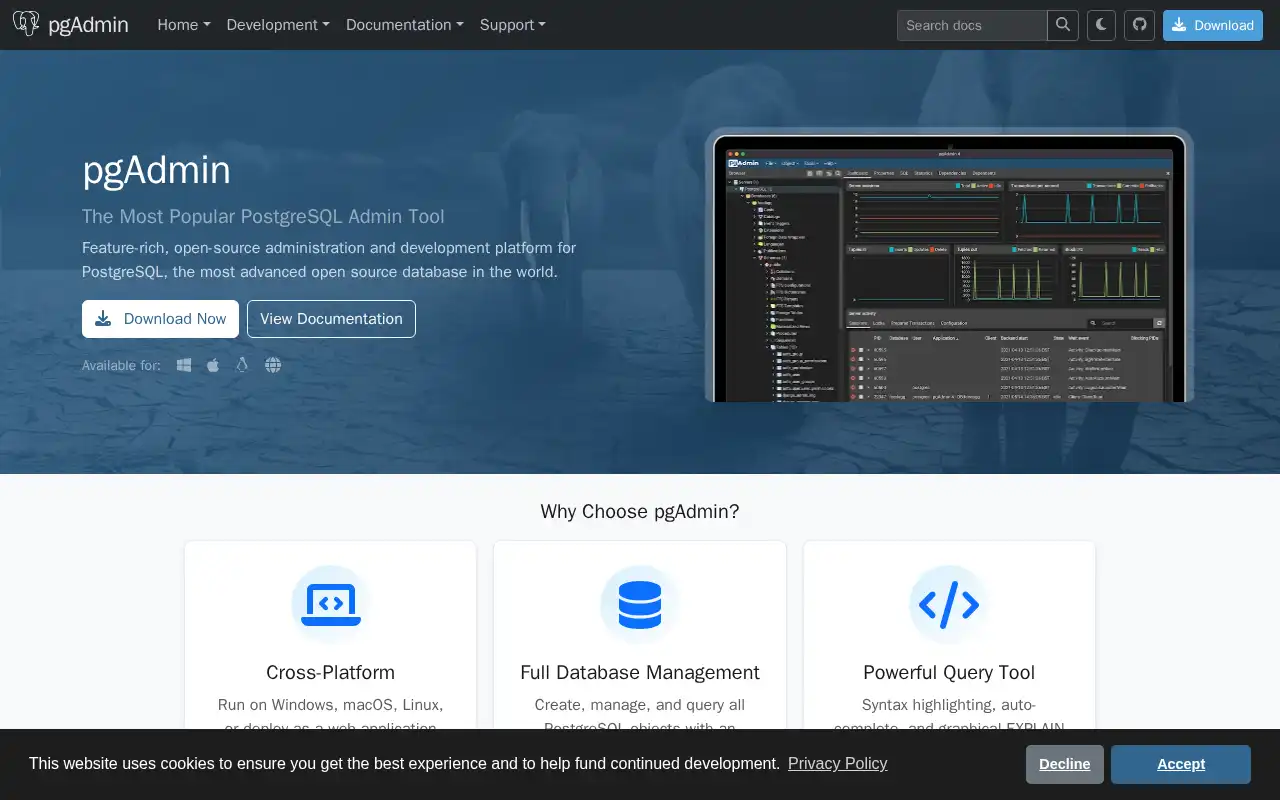Click the Available for: label
This screenshot has width=1280, height=800.
121,365
